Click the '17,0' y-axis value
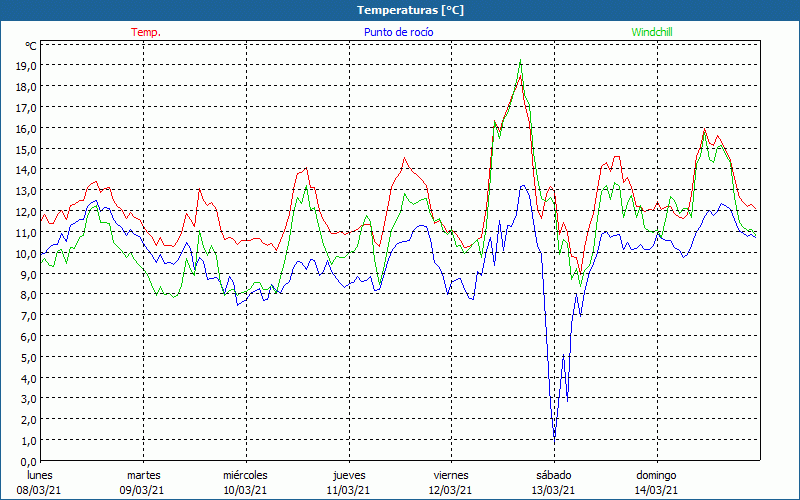 (x=27, y=108)
